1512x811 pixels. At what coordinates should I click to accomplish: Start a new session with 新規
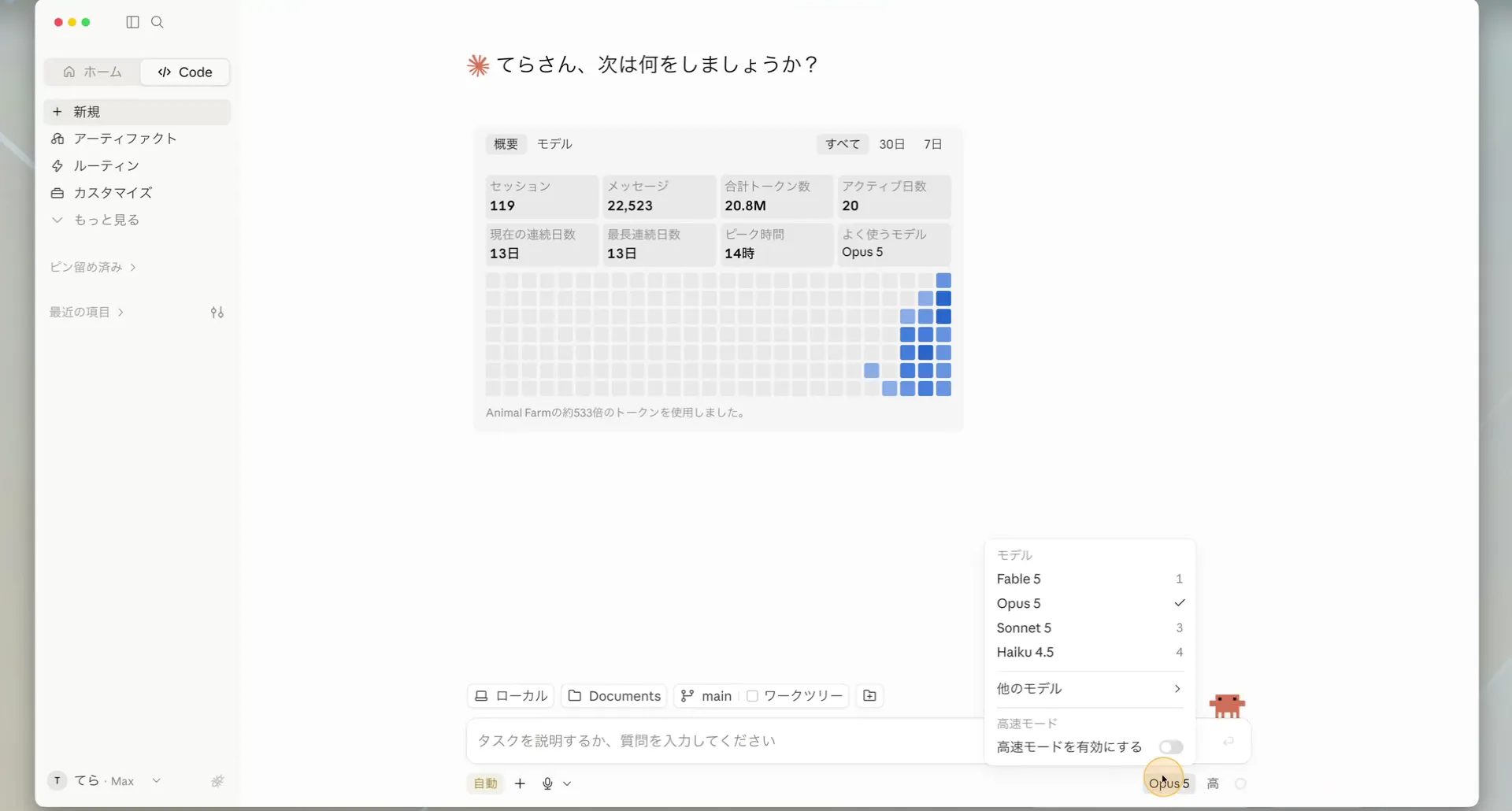click(137, 112)
